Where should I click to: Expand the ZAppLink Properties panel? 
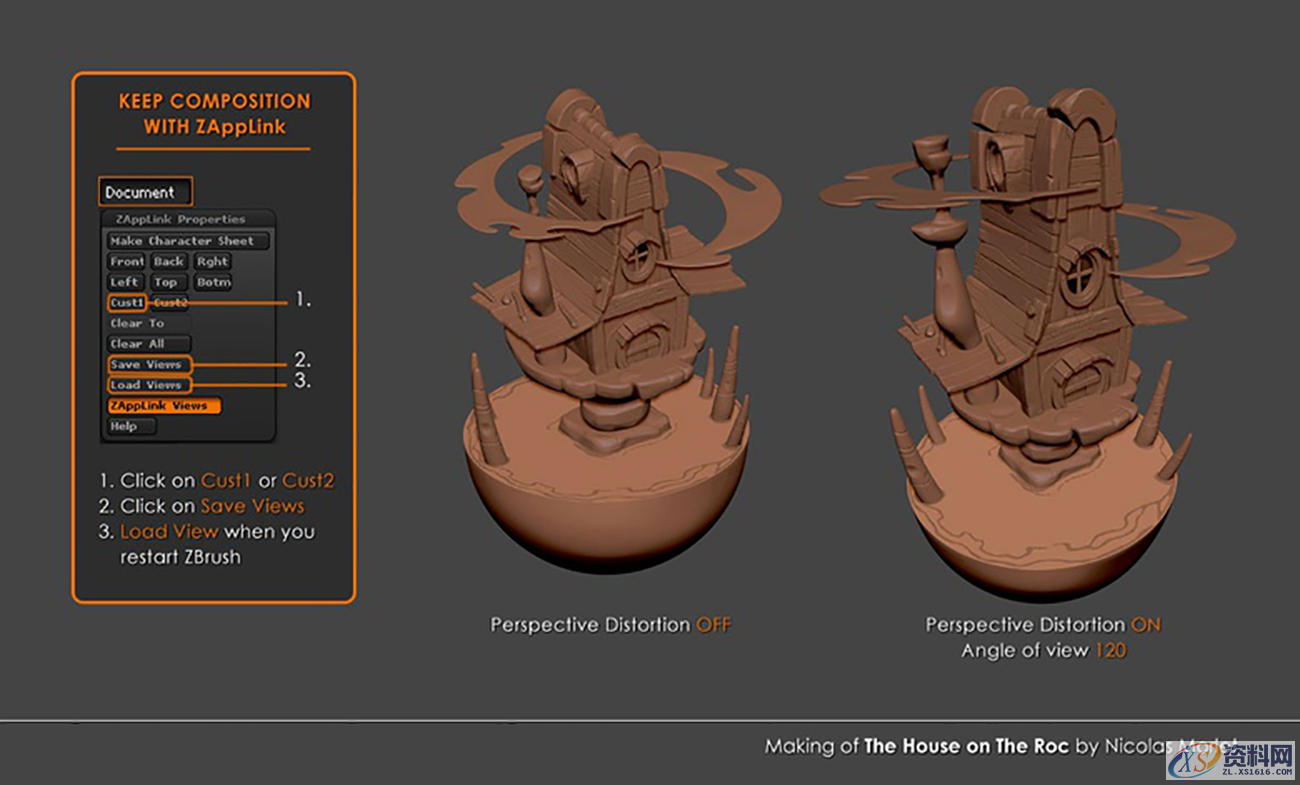pyautogui.click(x=180, y=218)
